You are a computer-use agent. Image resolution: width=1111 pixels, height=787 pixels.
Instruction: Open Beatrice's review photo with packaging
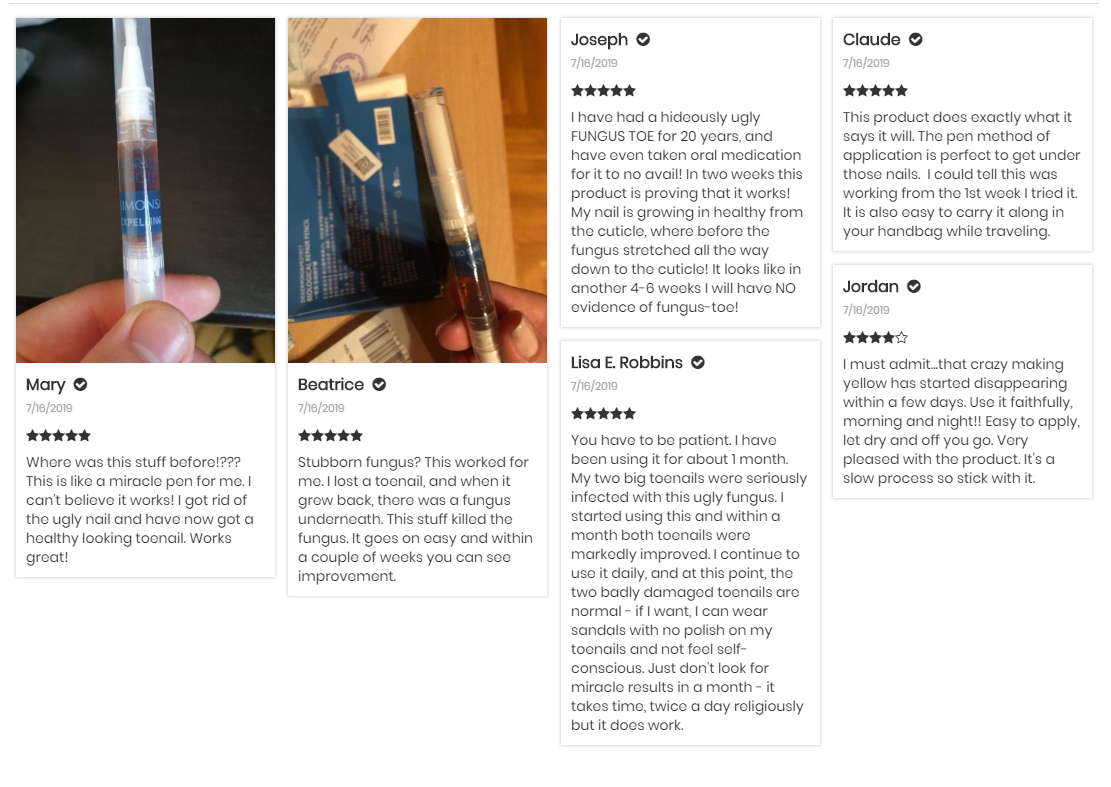(x=417, y=190)
